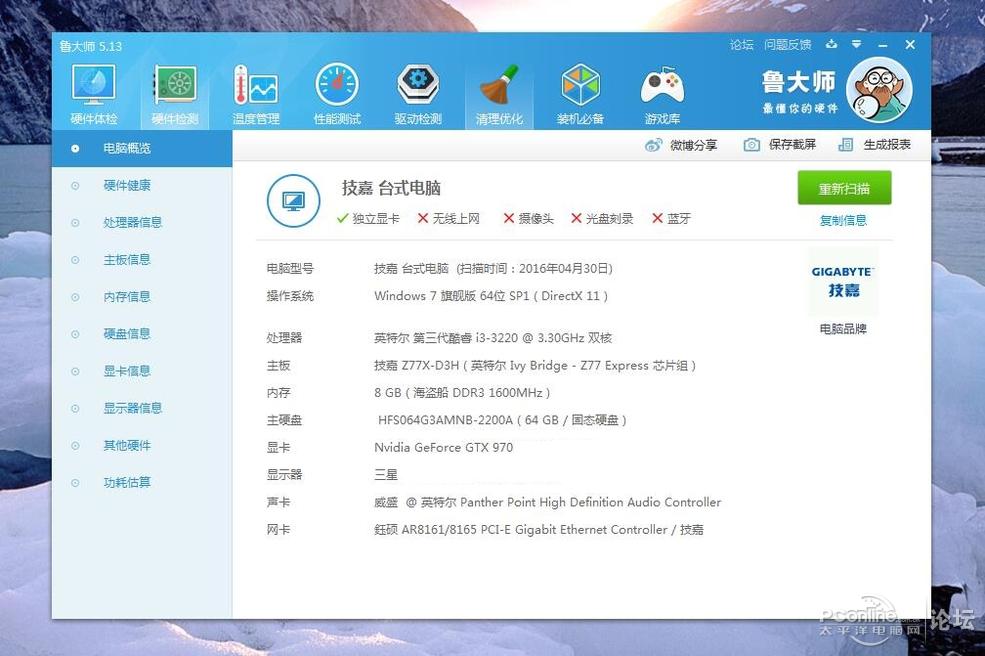The height and width of the screenshot is (656, 985).
Task: Click the monitor value 三星
Action: [386, 475]
